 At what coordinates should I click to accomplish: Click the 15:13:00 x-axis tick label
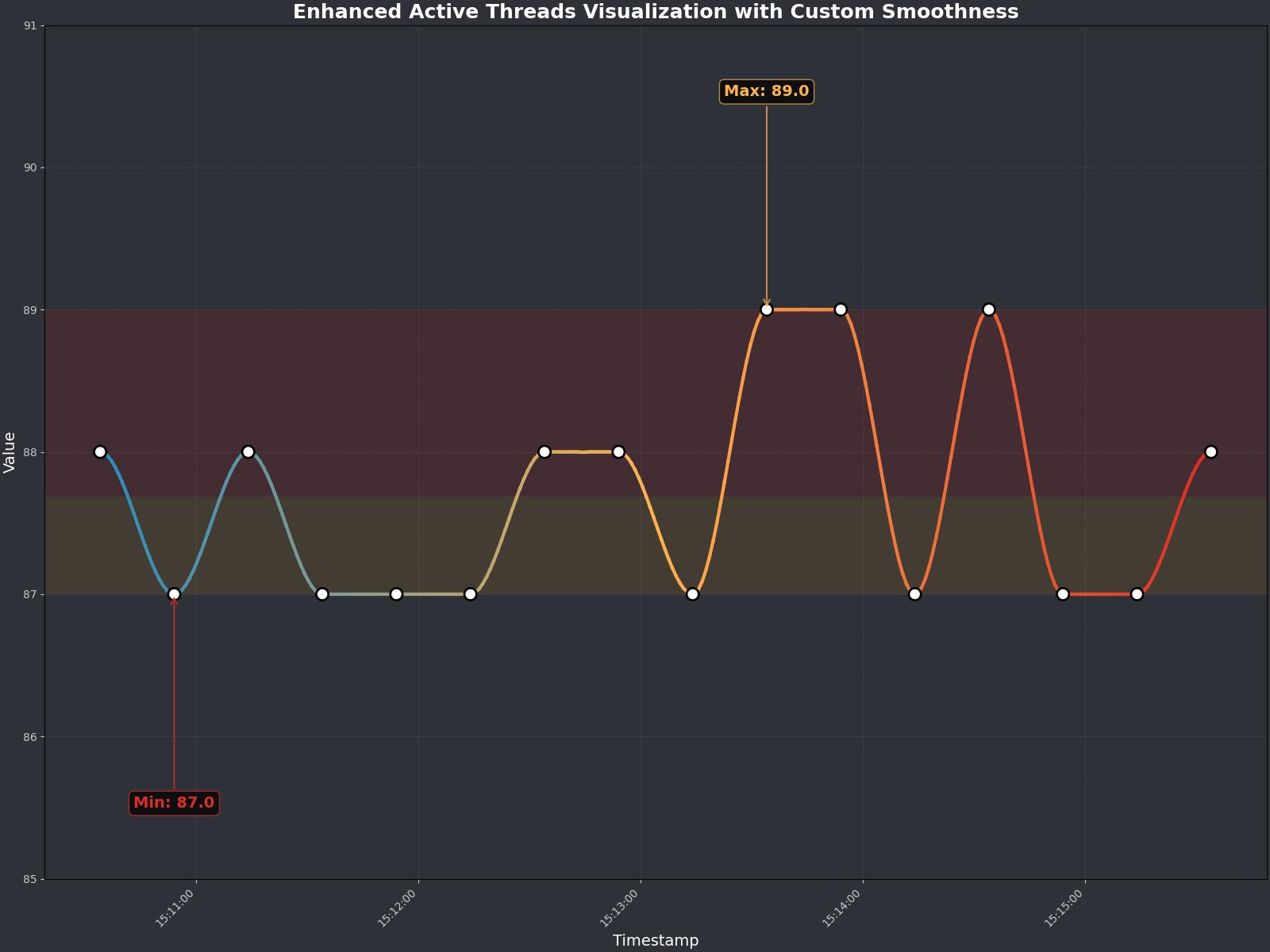click(x=620, y=908)
